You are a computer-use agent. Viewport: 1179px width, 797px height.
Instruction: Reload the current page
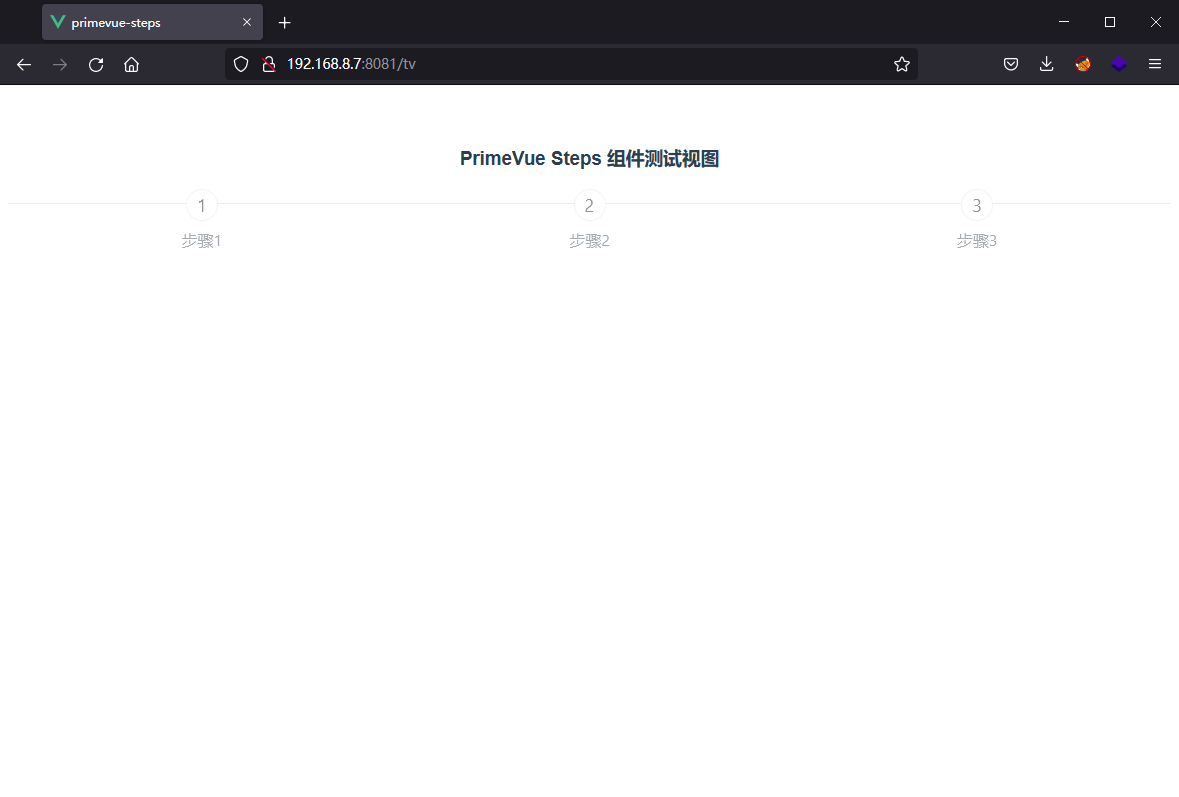click(96, 65)
